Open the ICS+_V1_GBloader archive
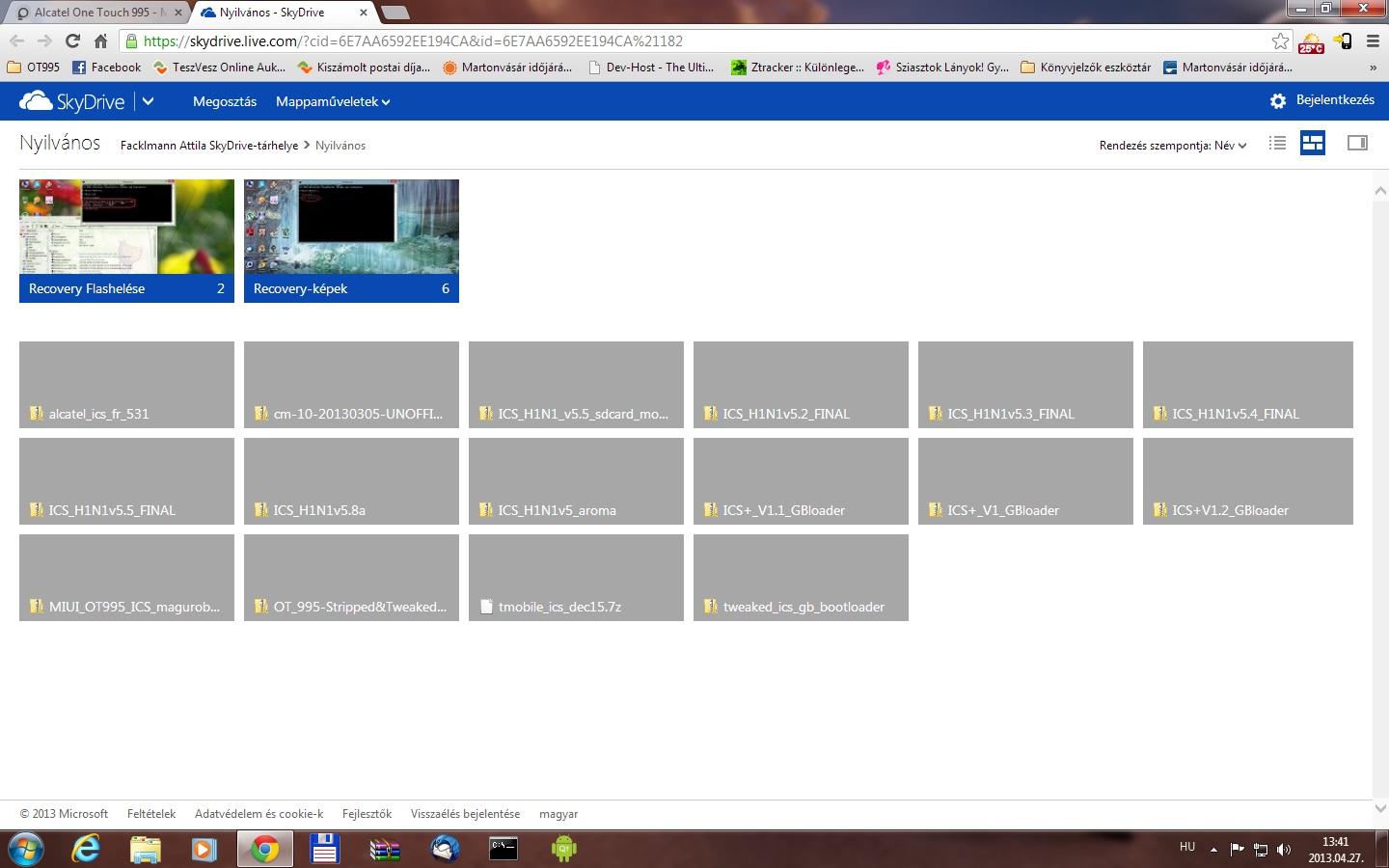 pyautogui.click(x=1025, y=481)
